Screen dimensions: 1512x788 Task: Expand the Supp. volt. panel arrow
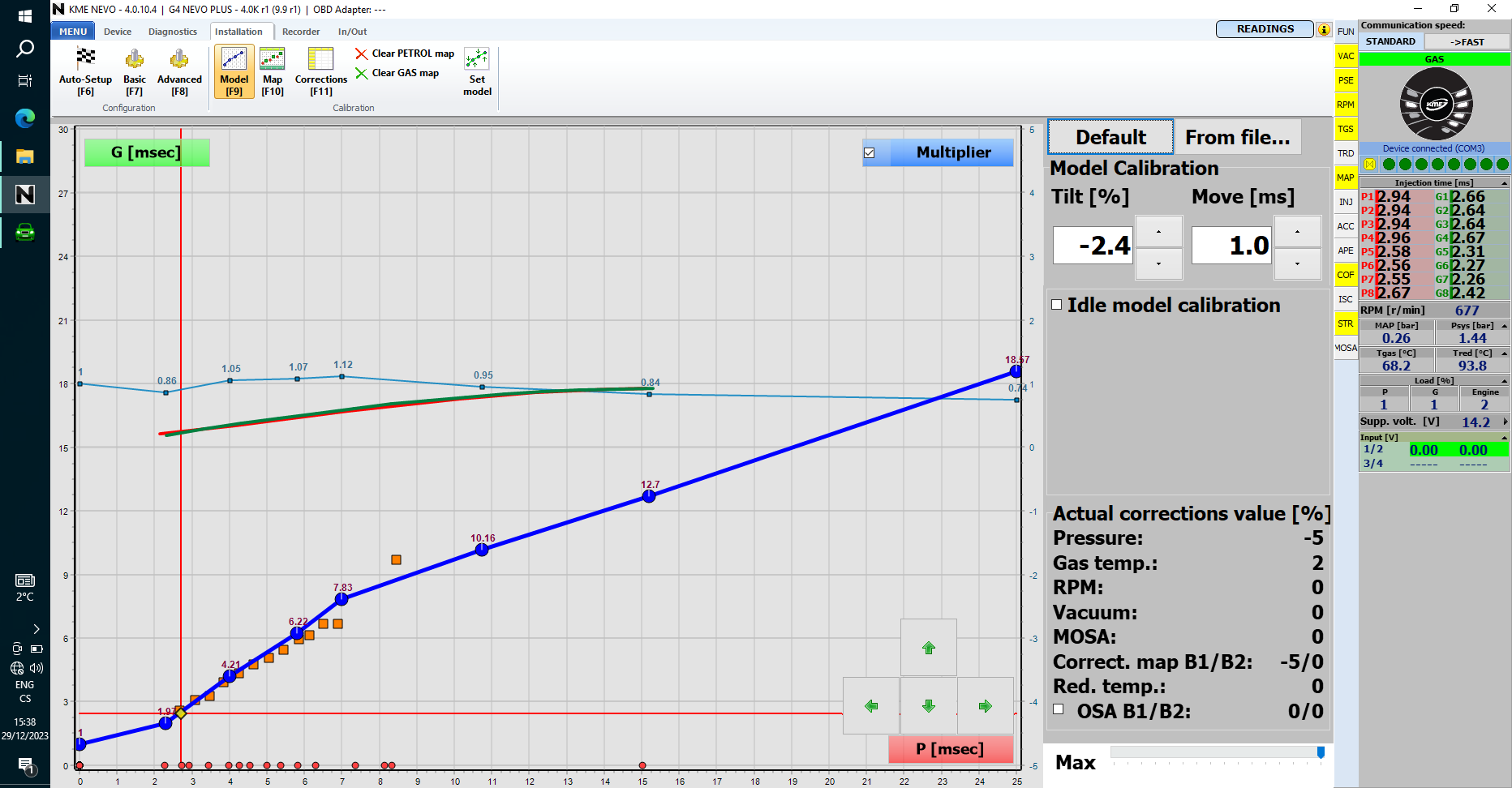[1505, 422]
